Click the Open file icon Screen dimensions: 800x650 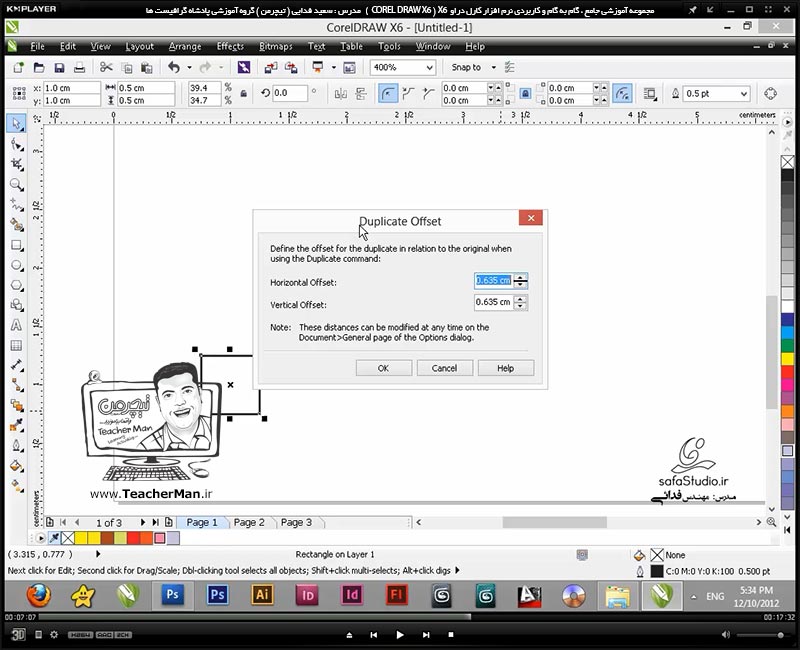pyautogui.click(x=39, y=67)
